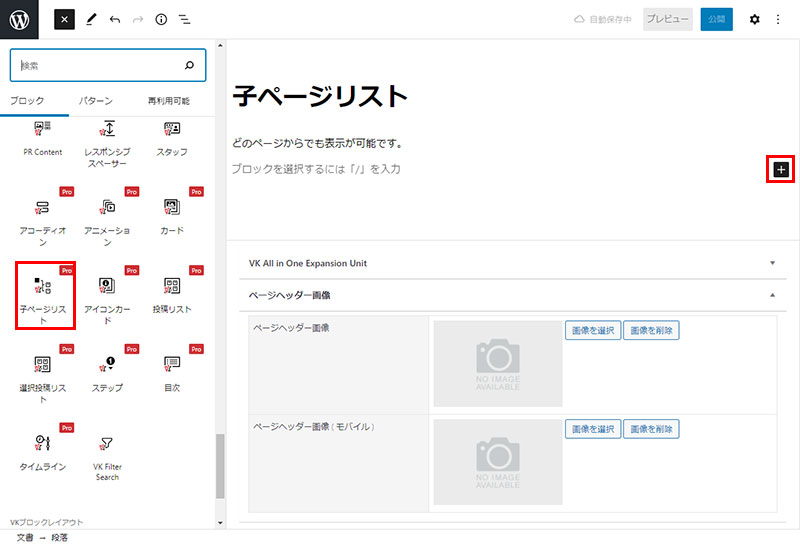Switch to the パターン tab
This screenshot has height=545, width=800.
tap(95, 101)
